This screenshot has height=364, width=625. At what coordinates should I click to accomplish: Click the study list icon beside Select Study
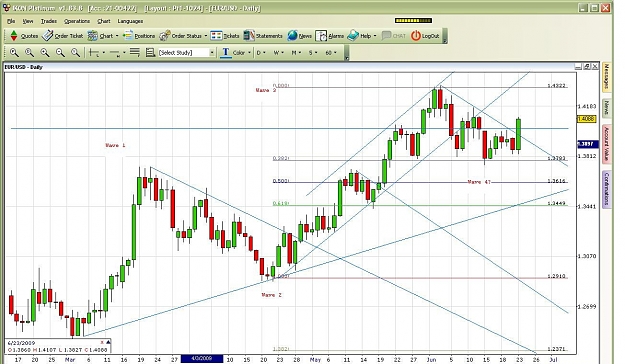[x=150, y=52]
